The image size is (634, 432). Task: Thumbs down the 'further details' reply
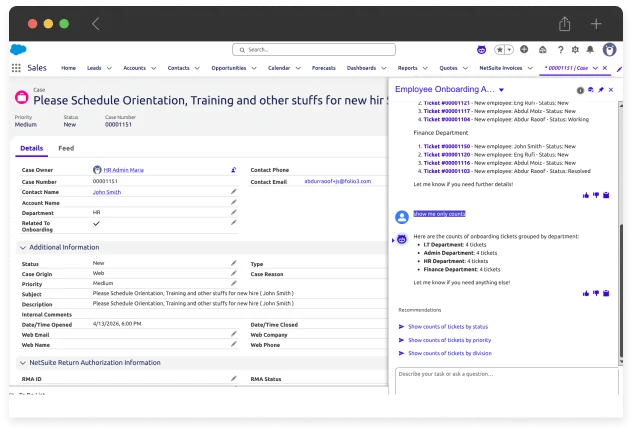click(596, 195)
